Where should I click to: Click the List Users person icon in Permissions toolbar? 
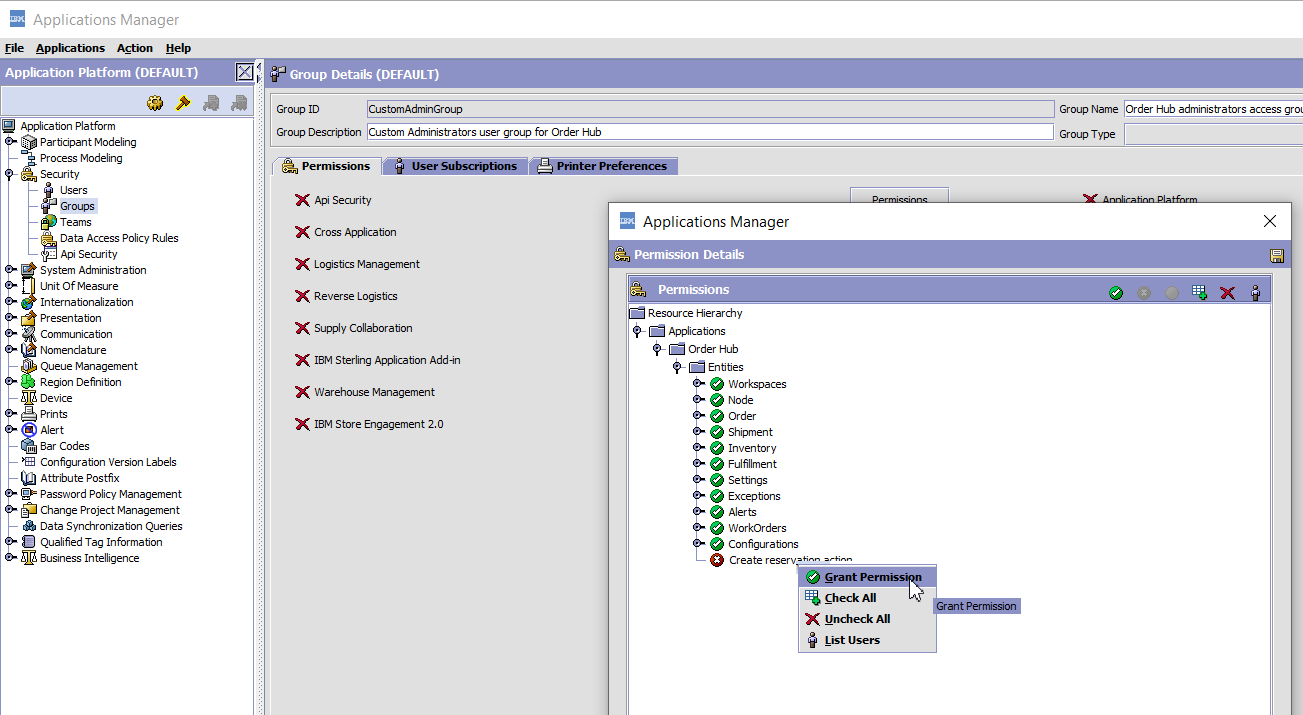(1256, 293)
